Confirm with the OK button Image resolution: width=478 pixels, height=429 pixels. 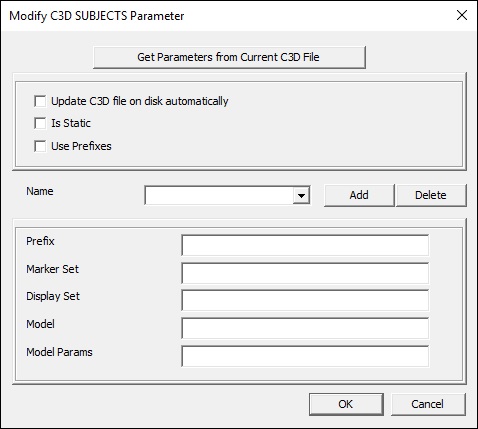pos(346,404)
